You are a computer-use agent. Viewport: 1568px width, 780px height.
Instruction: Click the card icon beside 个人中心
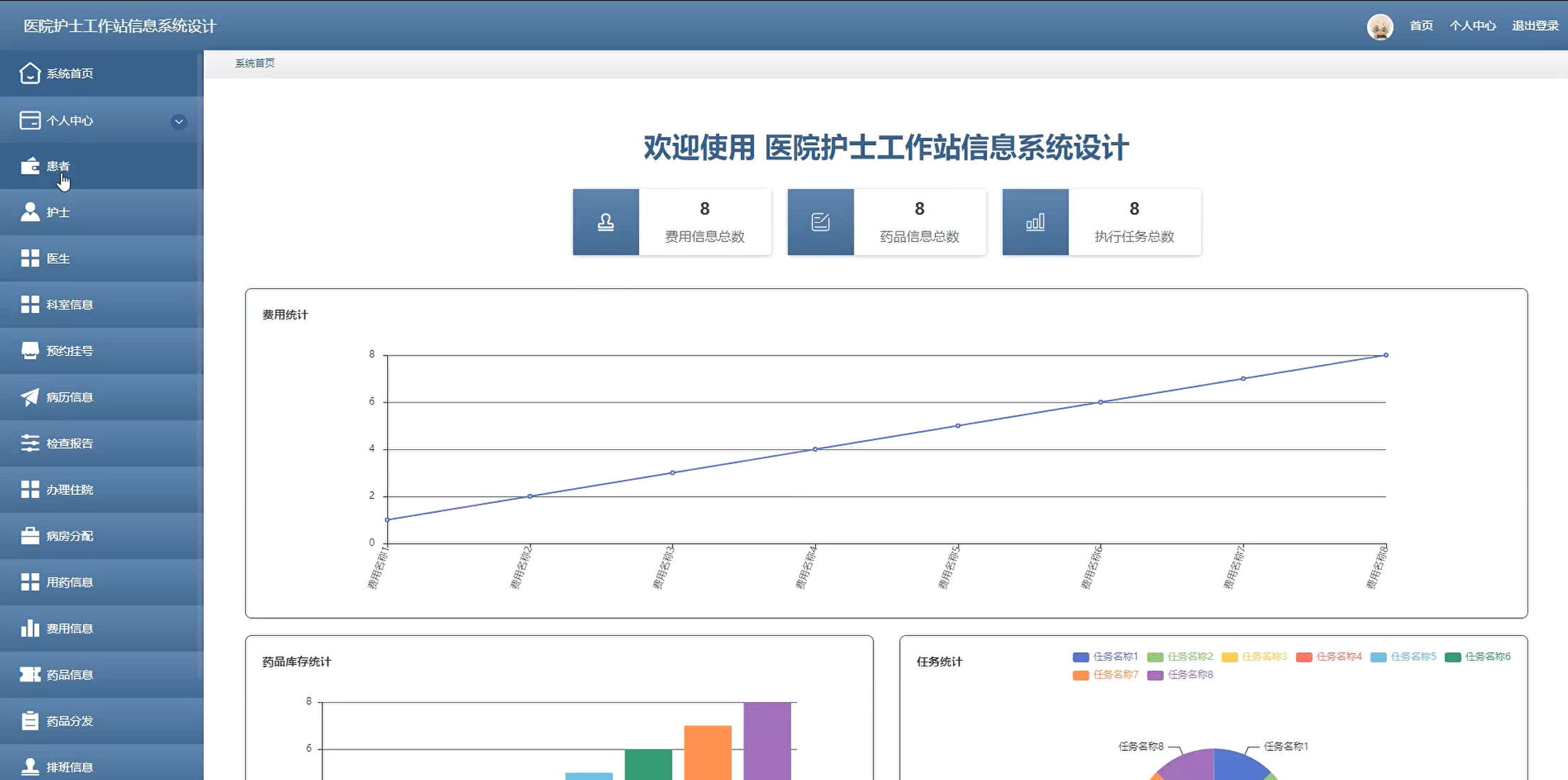30,120
